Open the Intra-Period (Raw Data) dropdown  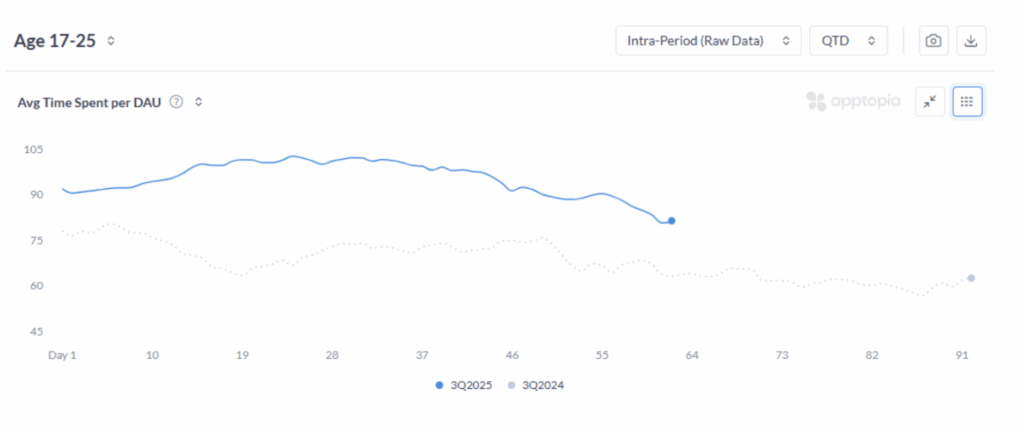(x=708, y=41)
